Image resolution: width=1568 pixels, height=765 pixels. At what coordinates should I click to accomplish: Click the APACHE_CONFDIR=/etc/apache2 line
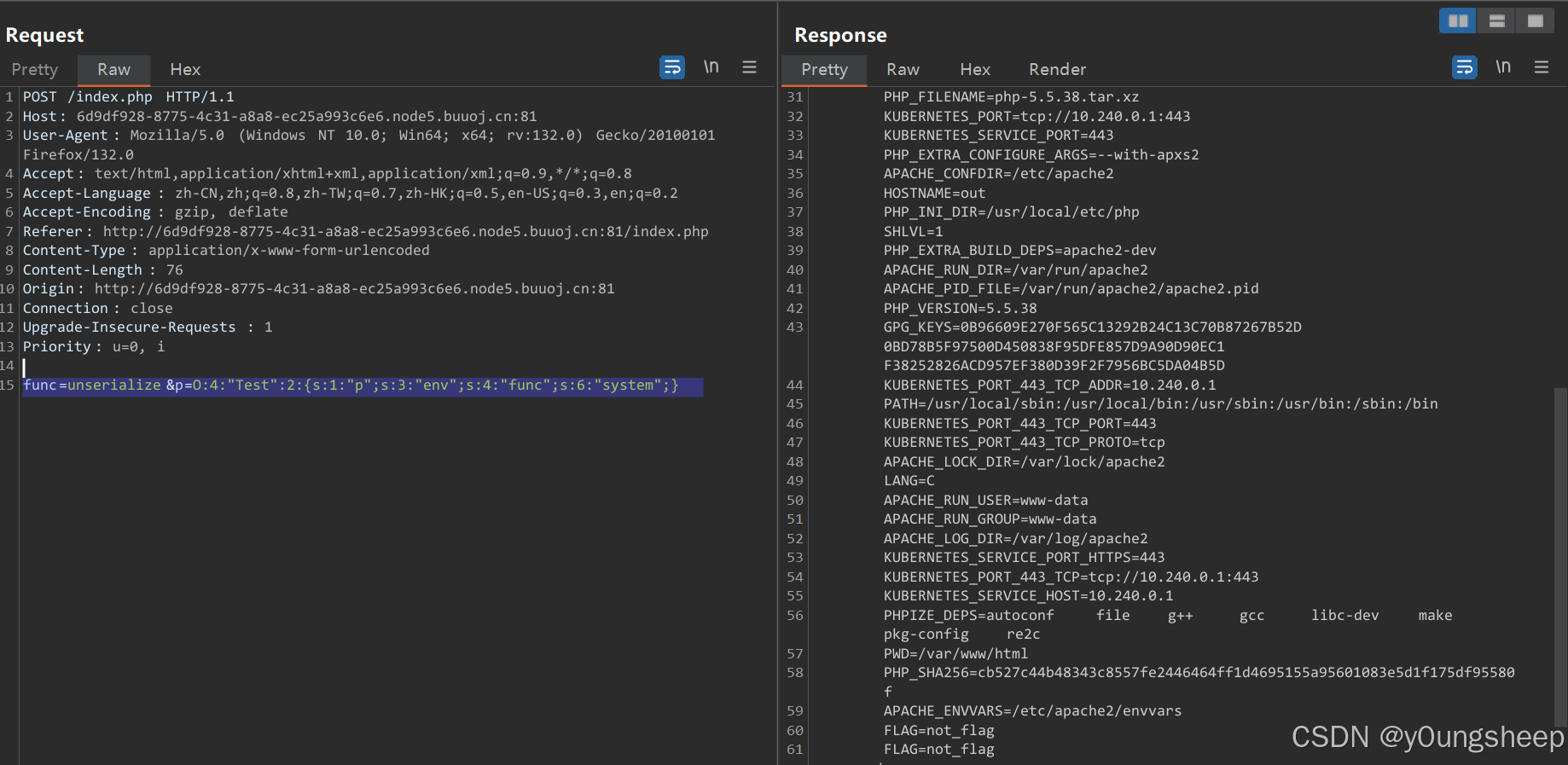pyautogui.click(x=998, y=174)
